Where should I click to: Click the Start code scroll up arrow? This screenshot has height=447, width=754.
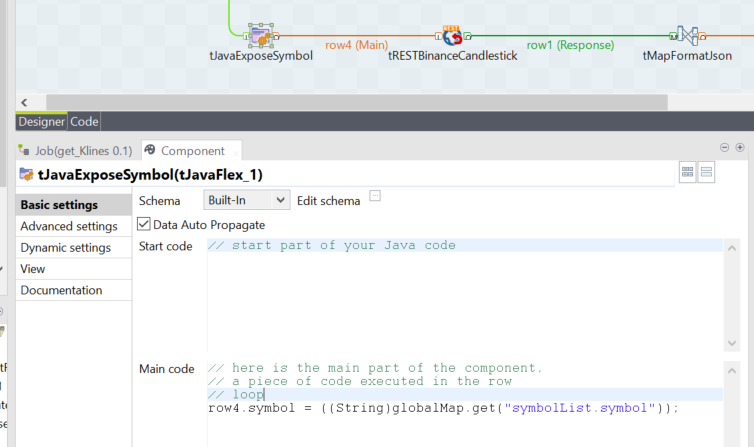click(x=732, y=248)
